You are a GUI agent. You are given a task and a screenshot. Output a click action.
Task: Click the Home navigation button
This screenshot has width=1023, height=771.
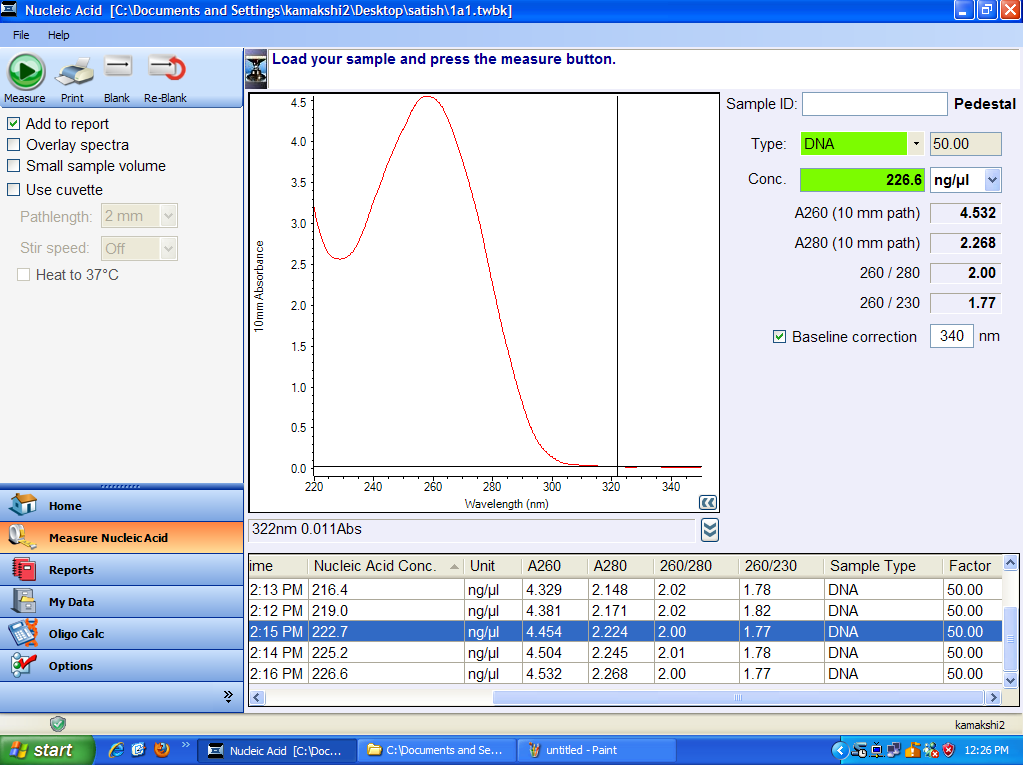[65, 506]
